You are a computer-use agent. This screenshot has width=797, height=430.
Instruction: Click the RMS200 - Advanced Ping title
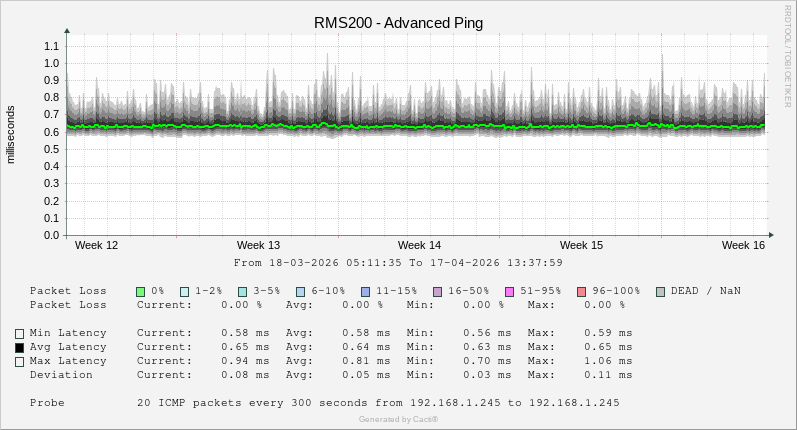point(398,23)
